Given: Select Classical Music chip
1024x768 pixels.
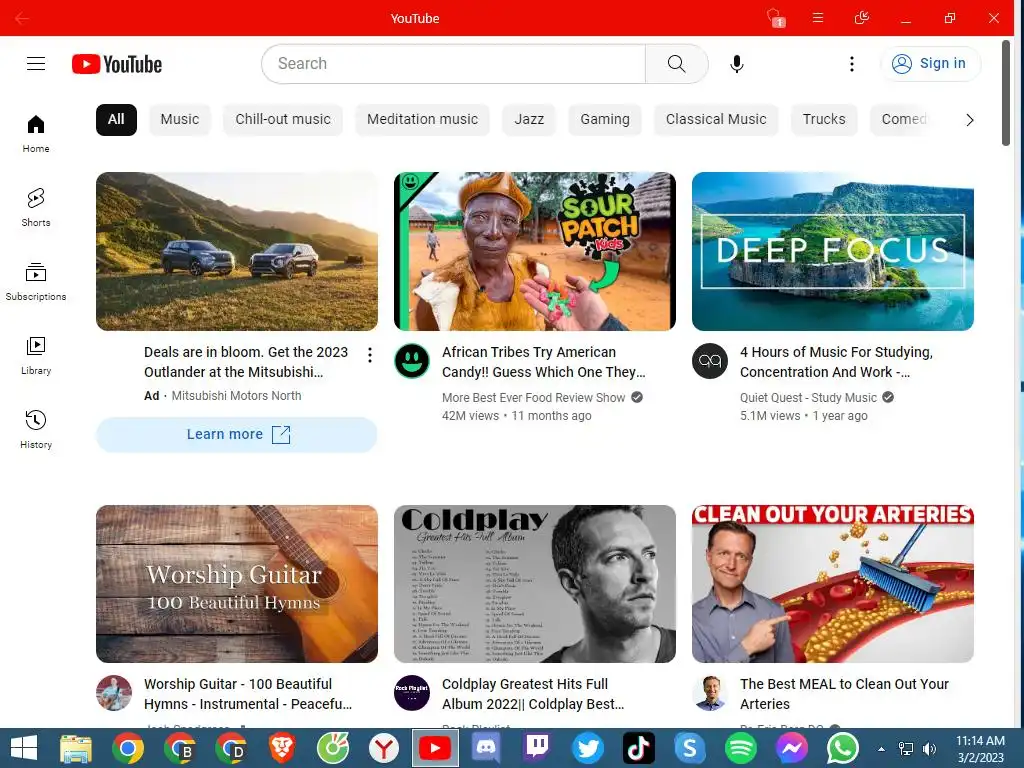Looking at the screenshot, I should tap(716, 120).
